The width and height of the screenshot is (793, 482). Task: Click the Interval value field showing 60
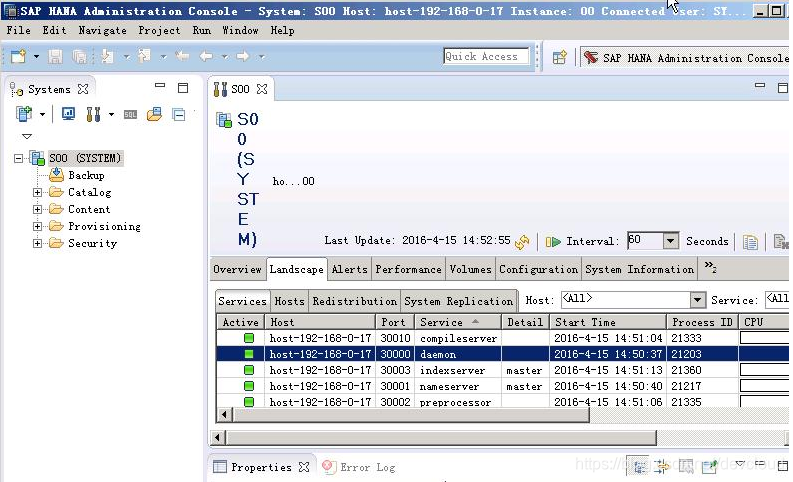pos(645,240)
